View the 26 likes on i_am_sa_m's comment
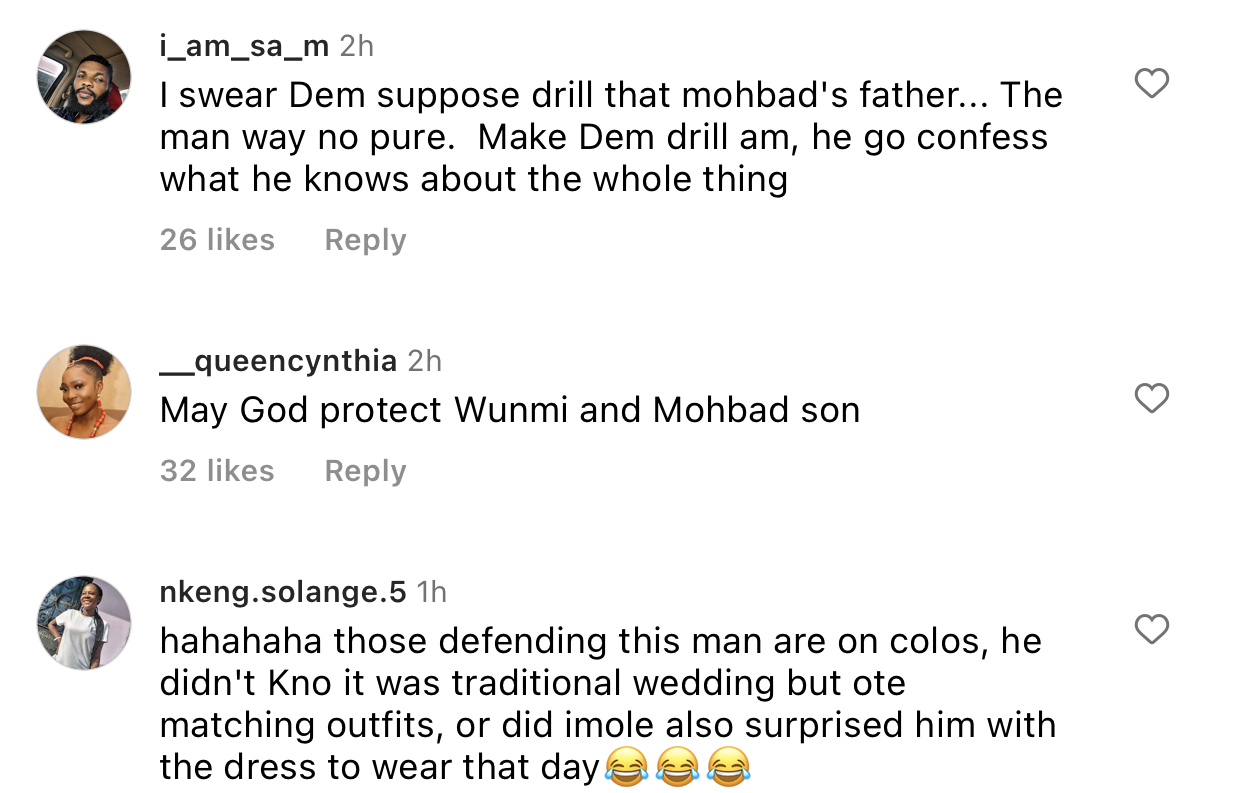Viewport: 1242px width, 793px height. pos(217,239)
